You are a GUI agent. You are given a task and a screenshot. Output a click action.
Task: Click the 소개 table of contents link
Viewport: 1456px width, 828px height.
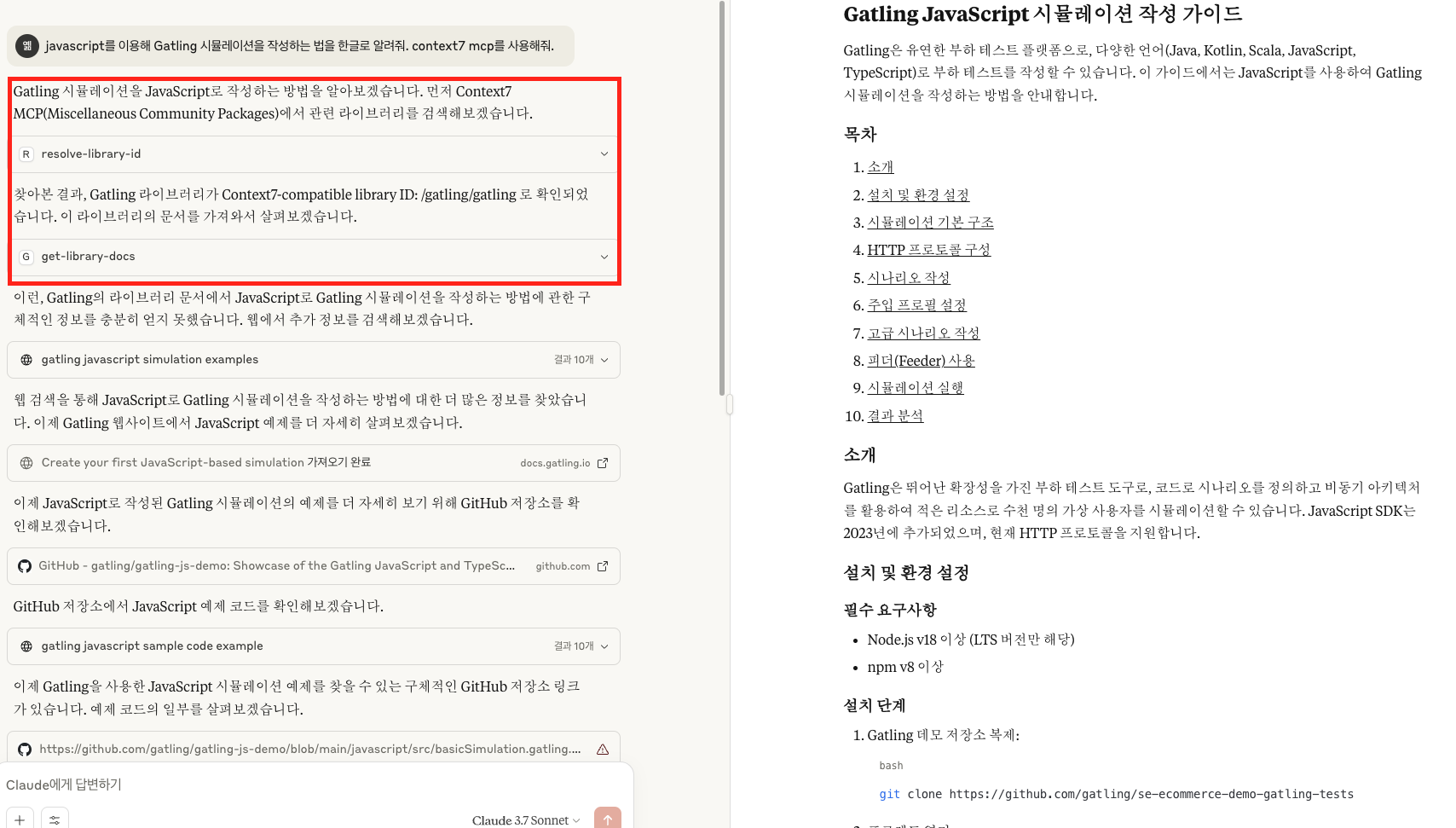pos(881,167)
